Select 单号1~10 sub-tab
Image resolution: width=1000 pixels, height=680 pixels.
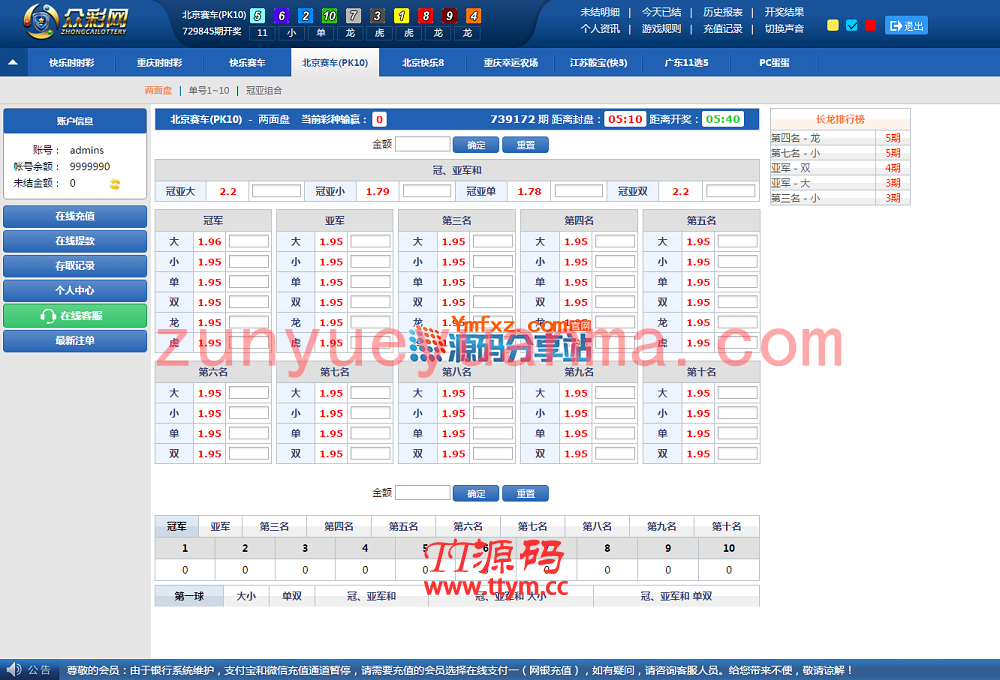[x=209, y=91]
